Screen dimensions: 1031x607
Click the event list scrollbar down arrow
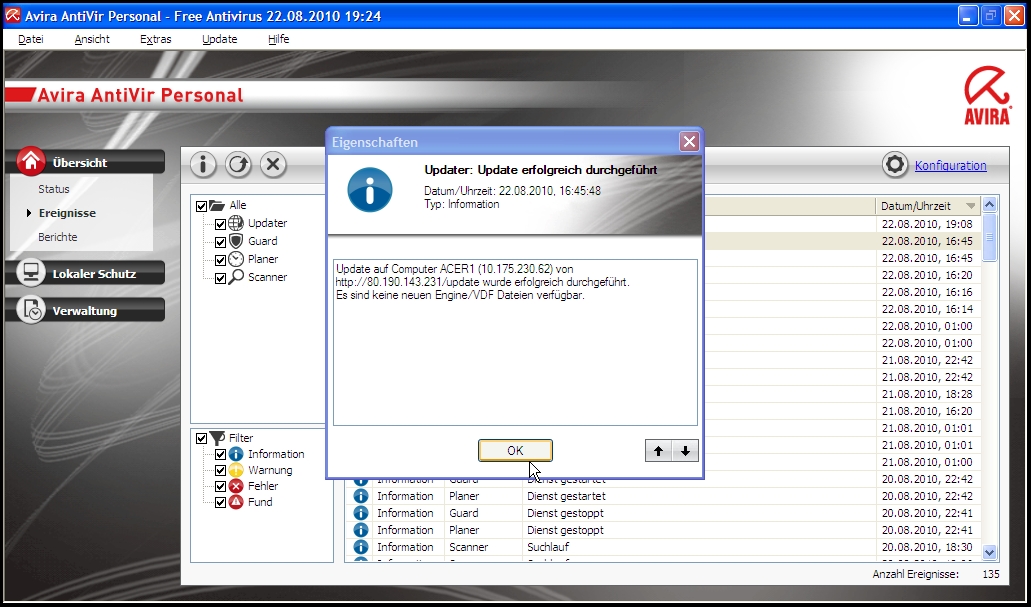click(x=990, y=552)
